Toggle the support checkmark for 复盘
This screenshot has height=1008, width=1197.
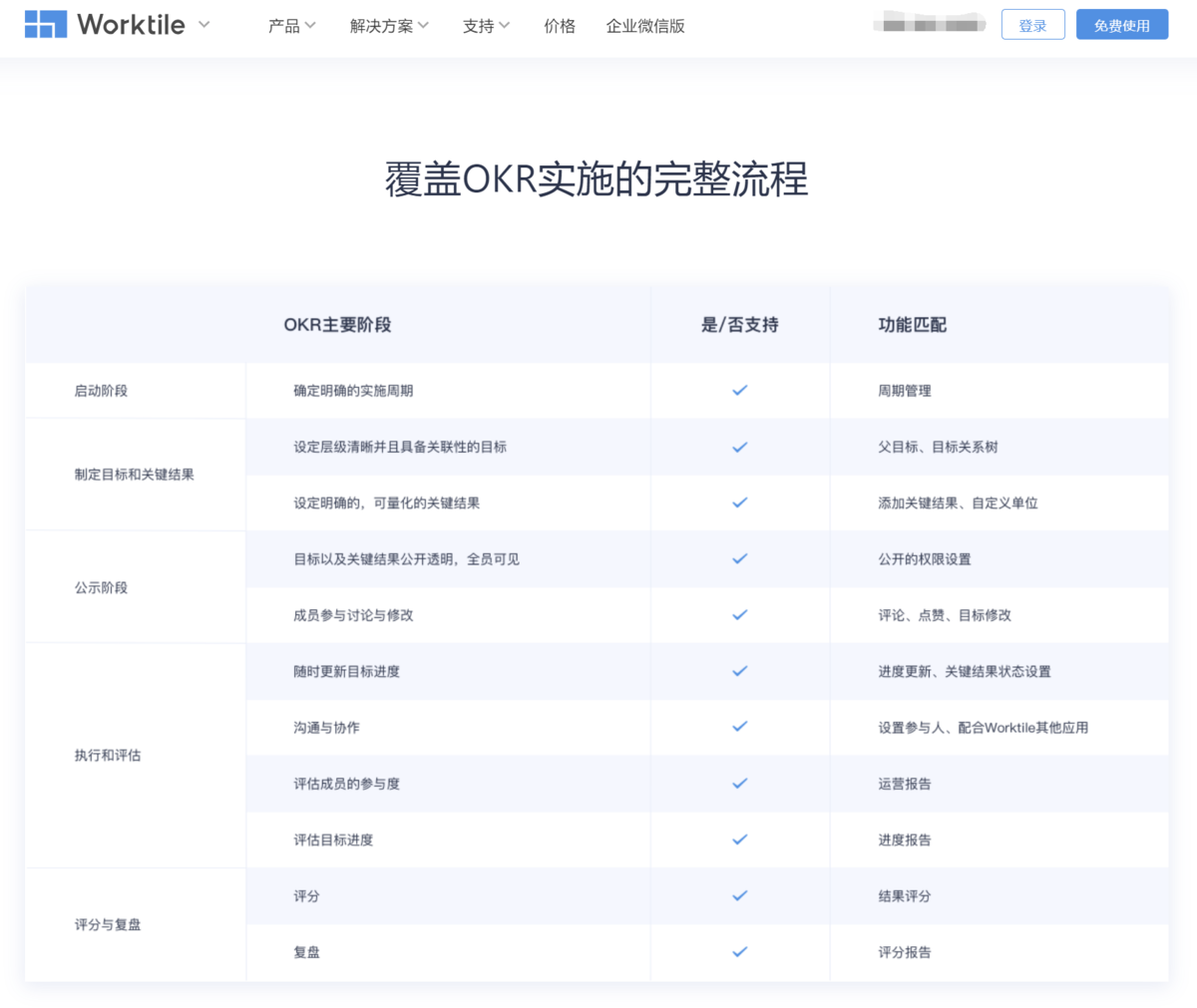[x=739, y=952]
